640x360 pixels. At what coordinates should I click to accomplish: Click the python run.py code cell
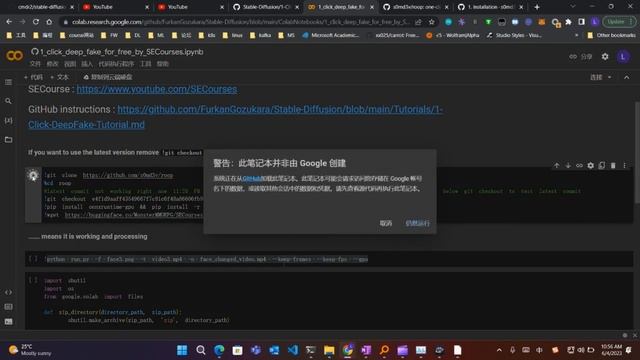coord(329,259)
